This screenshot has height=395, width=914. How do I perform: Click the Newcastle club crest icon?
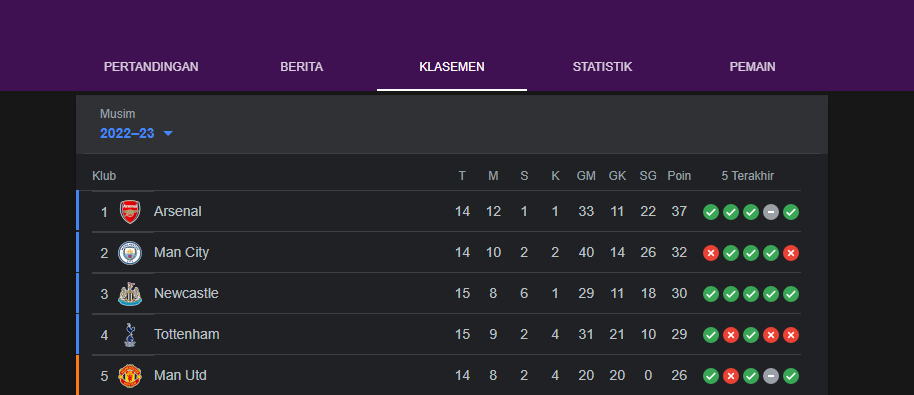point(130,294)
